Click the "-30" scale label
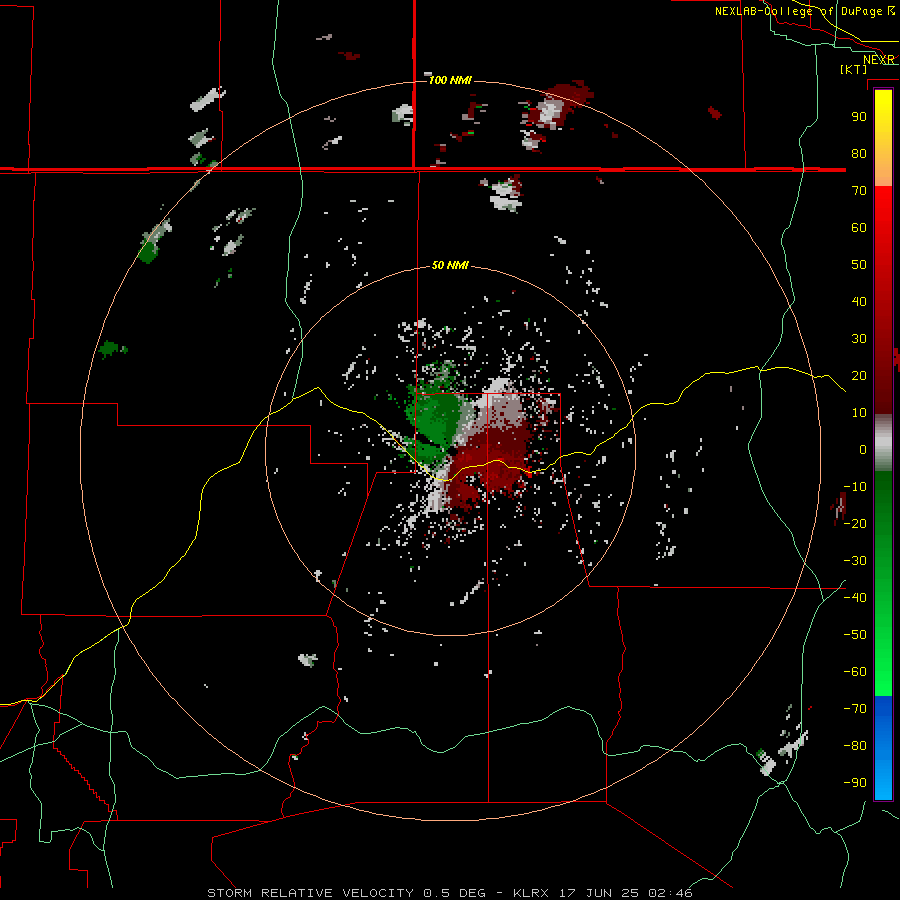The image size is (900, 900). [855, 561]
